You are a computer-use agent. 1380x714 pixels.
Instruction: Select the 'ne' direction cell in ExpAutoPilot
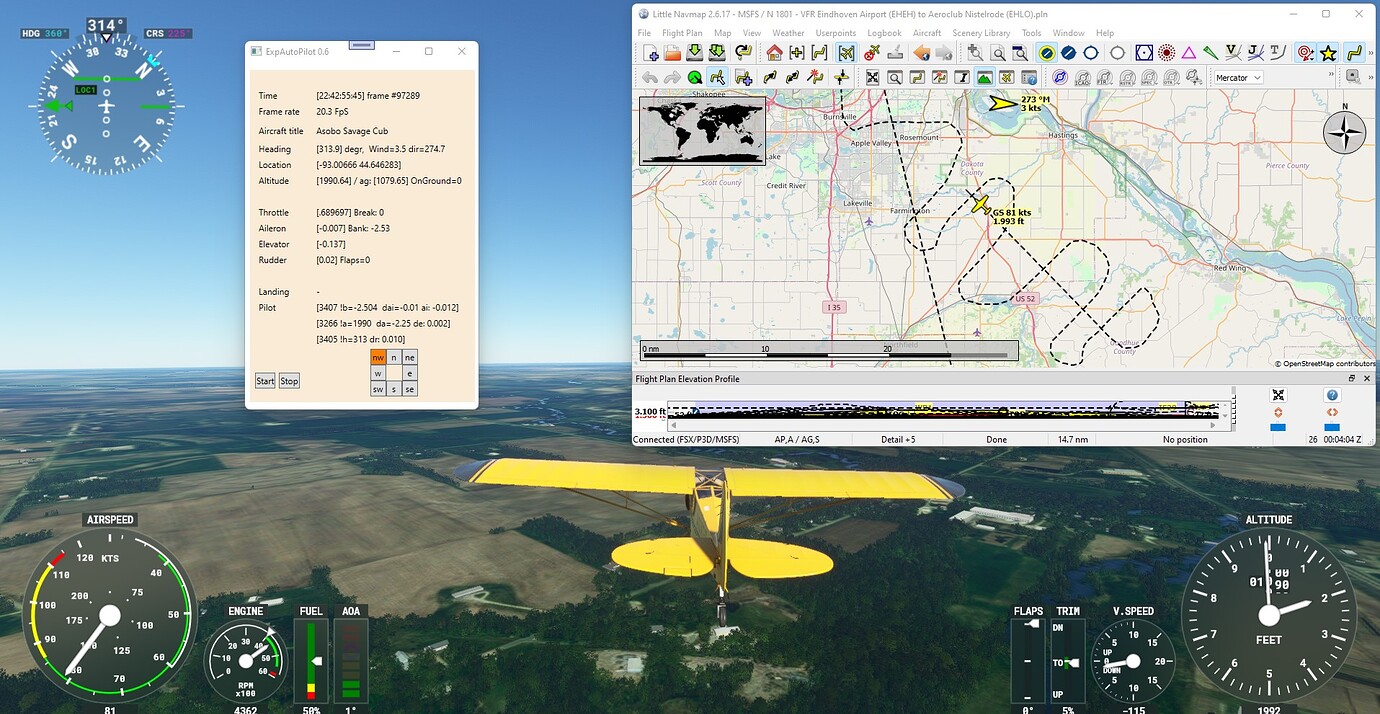[x=409, y=357]
